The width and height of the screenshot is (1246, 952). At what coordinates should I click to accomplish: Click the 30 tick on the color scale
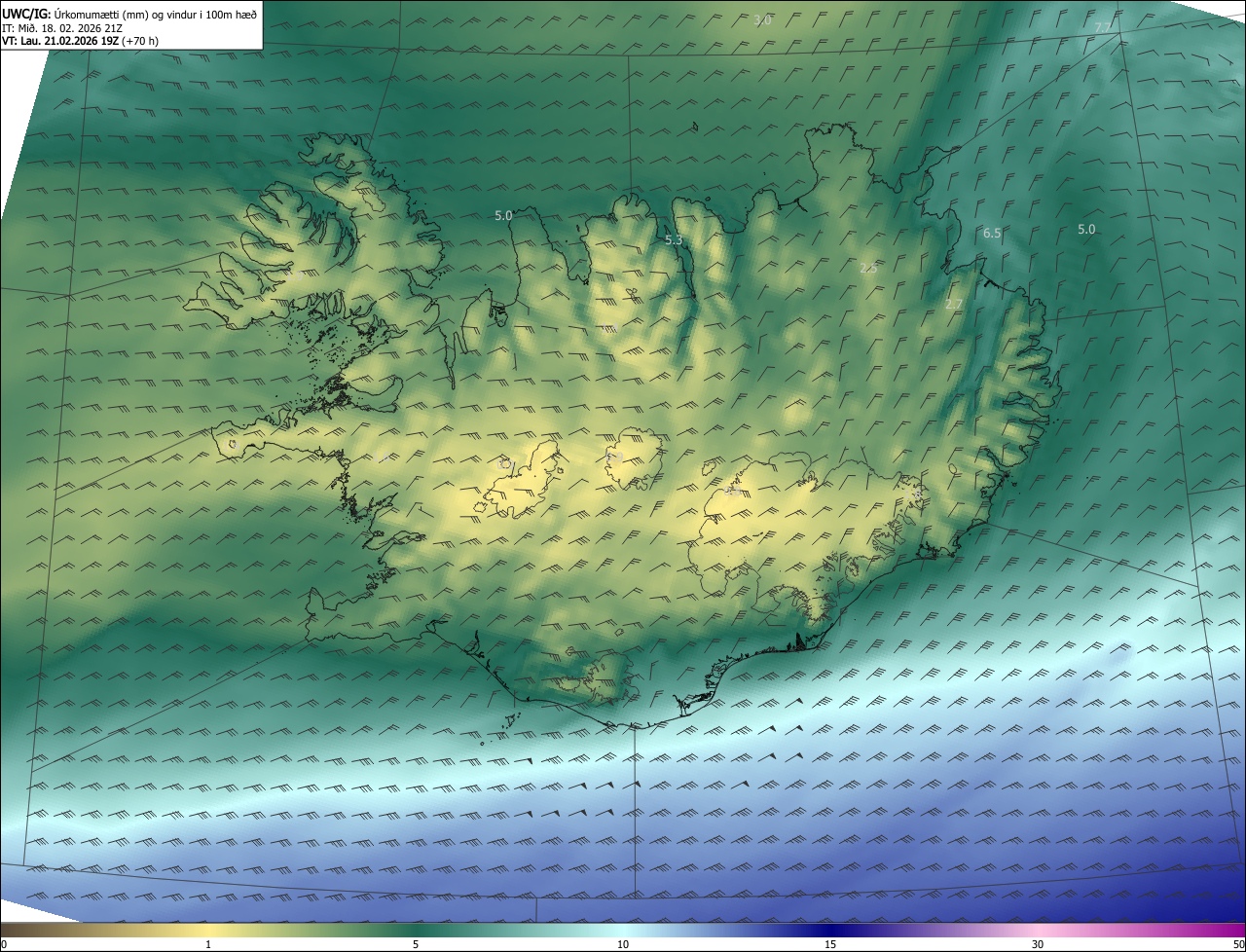coord(1038,944)
